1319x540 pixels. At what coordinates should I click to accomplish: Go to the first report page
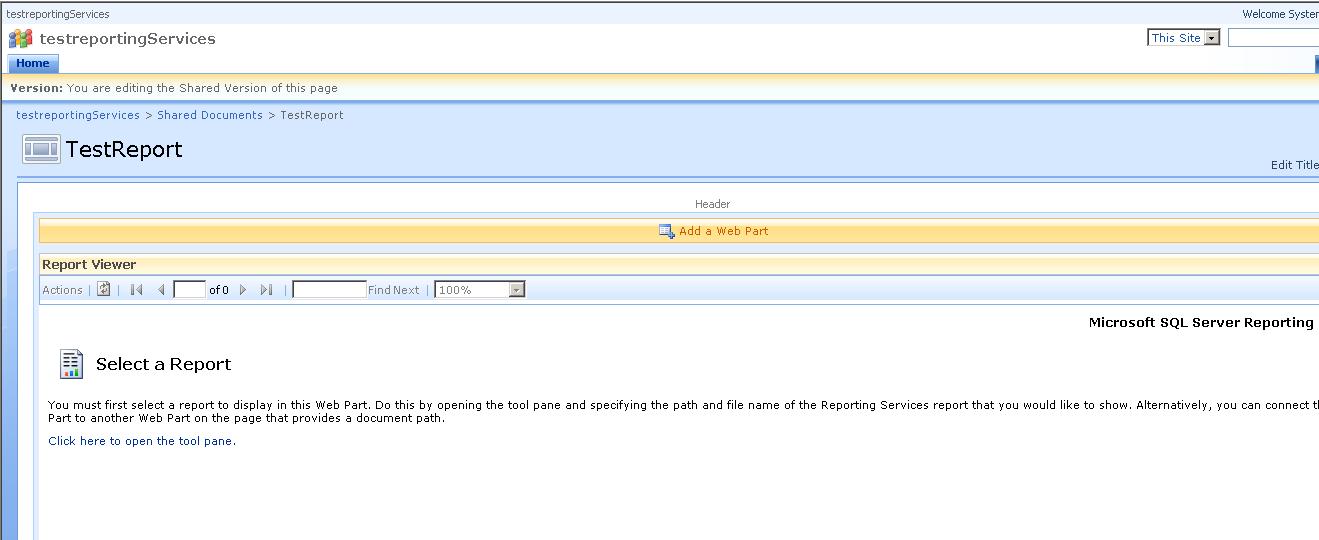pyautogui.click(x=137, y=290)
